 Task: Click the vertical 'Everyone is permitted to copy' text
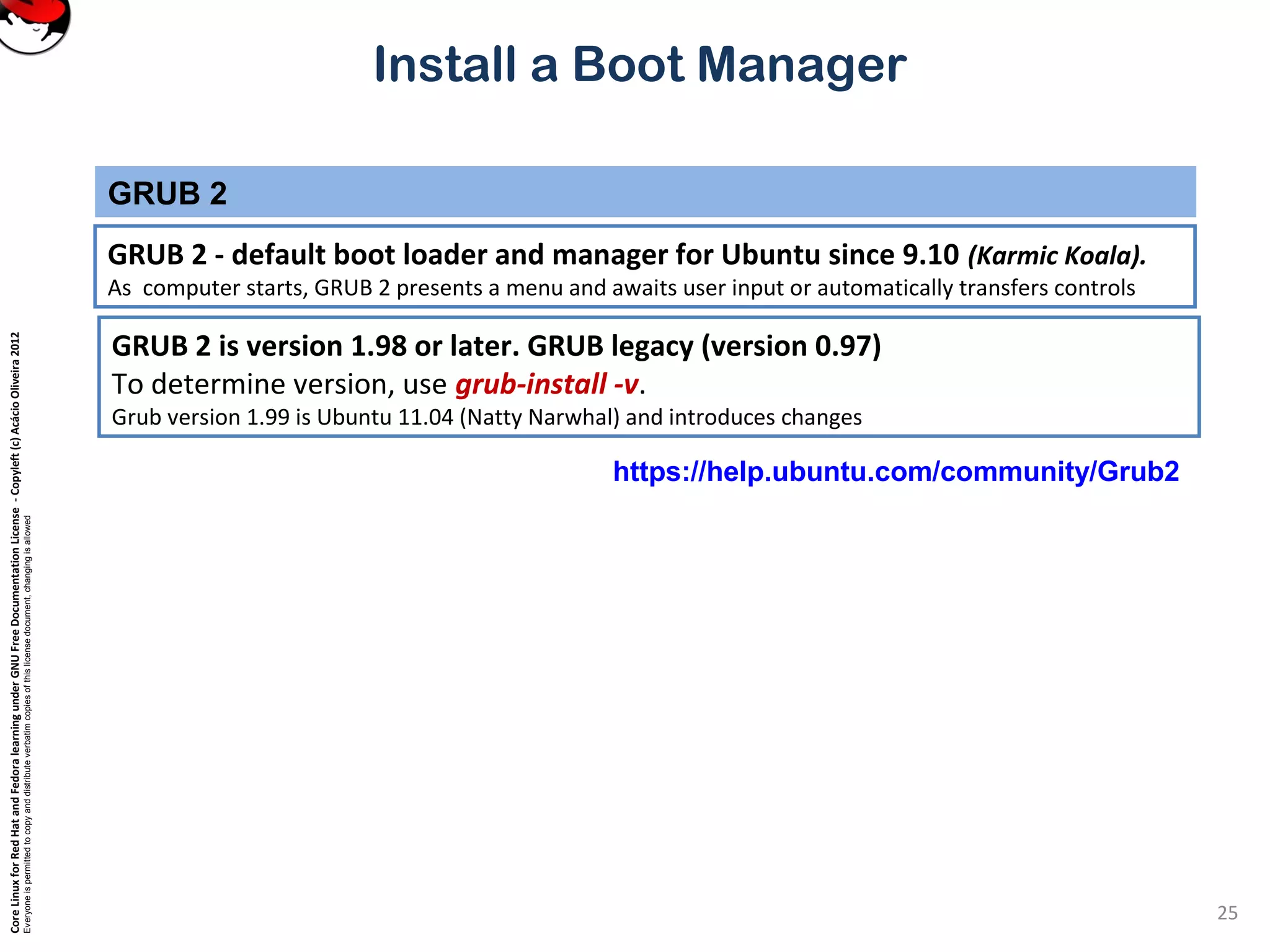point(27,724)
